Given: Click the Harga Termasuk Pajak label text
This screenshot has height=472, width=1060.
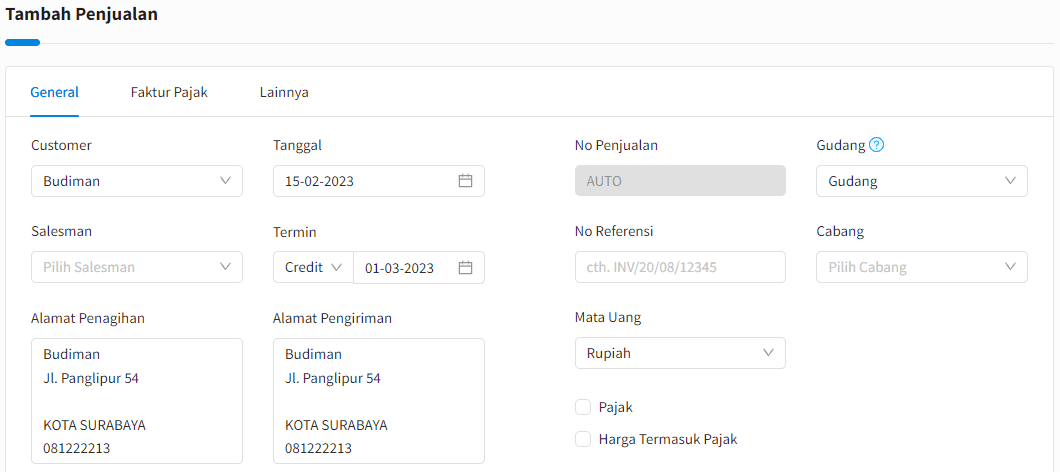Looking at the screenshot, I should click(x=668, y=439).
